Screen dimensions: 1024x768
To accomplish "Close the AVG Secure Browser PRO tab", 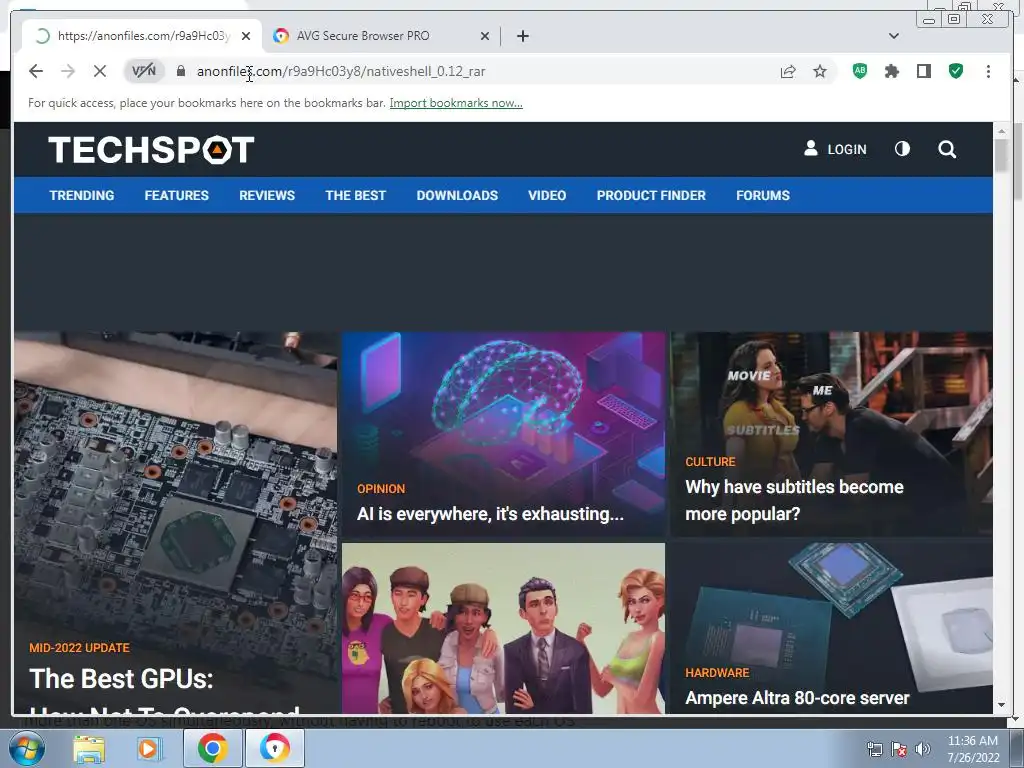I will click(x=485, y=36).
